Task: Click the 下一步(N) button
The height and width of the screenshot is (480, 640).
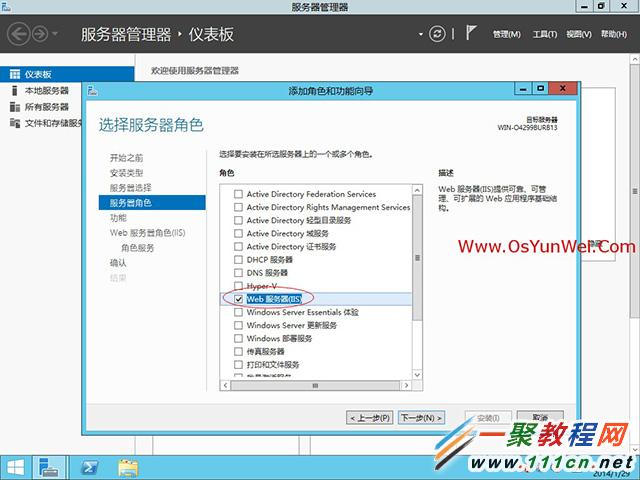Action: [x=421, y=418]
